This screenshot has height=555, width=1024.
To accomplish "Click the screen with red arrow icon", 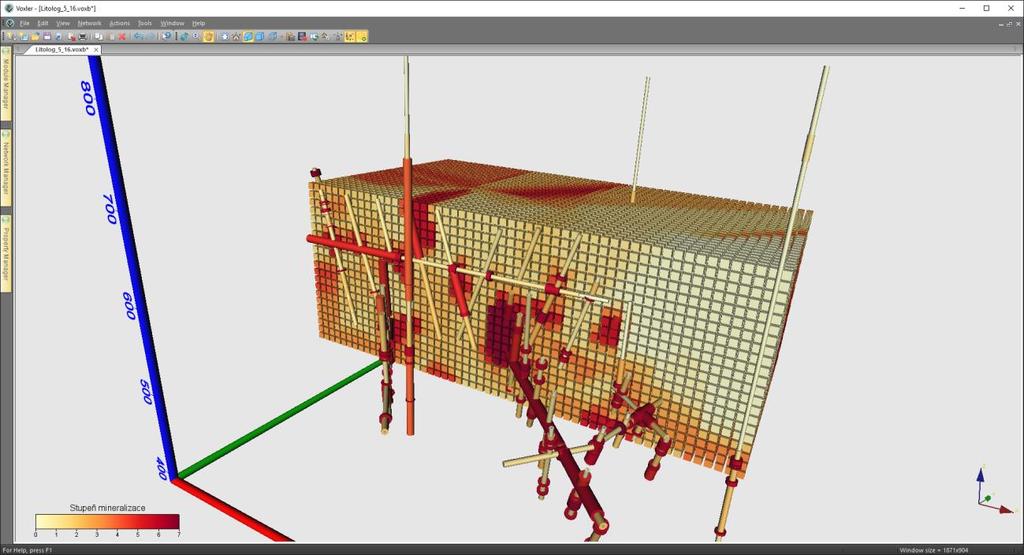I will point(302,37).
